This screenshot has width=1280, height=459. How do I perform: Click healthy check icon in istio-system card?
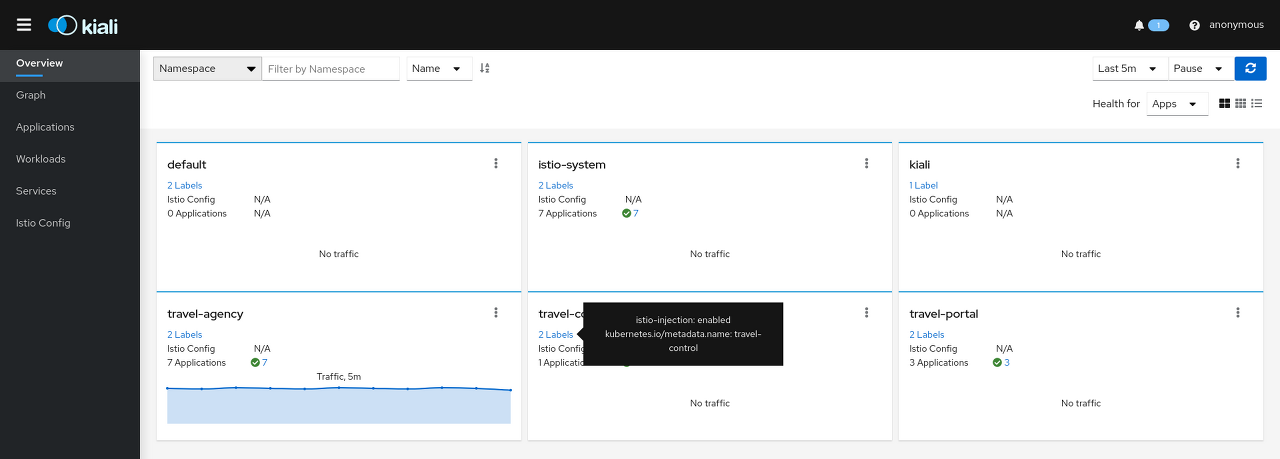626,213
